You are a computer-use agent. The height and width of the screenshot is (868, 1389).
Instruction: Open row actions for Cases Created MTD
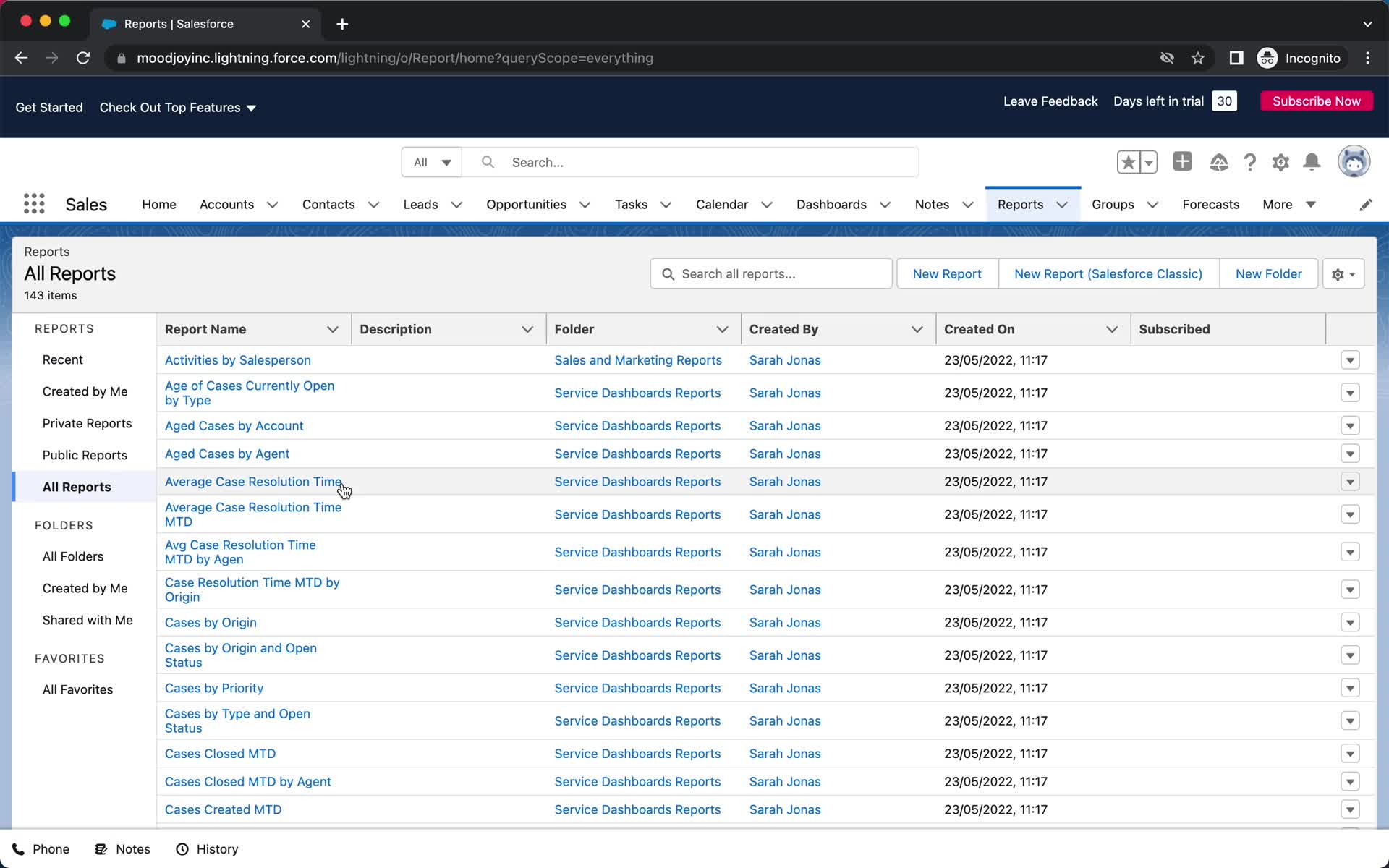pyautogui.click(x=1350, y=809)
